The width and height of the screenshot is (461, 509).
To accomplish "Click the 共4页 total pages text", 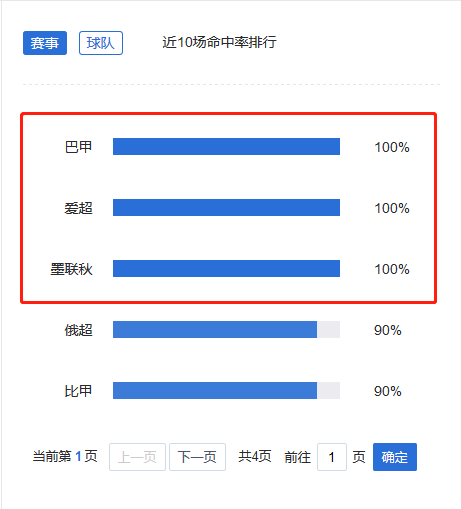I will (255, 456).
